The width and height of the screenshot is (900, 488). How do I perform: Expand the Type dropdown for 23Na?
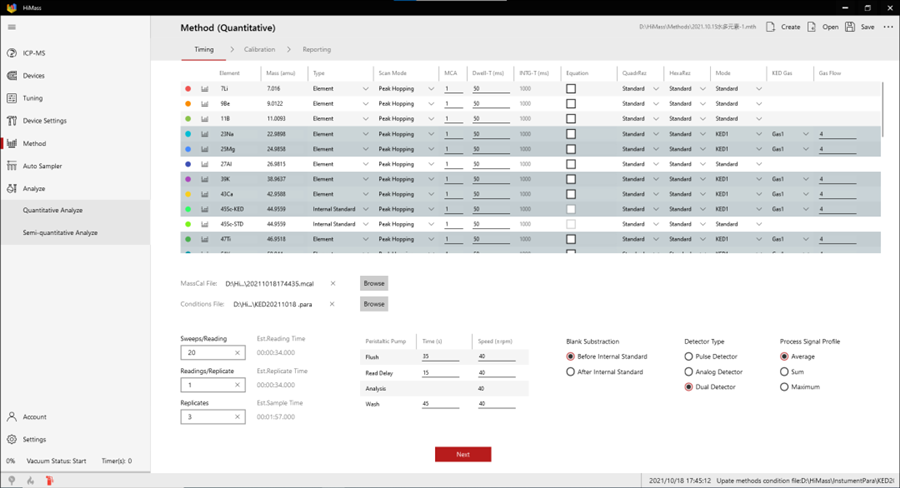point(366,134)
